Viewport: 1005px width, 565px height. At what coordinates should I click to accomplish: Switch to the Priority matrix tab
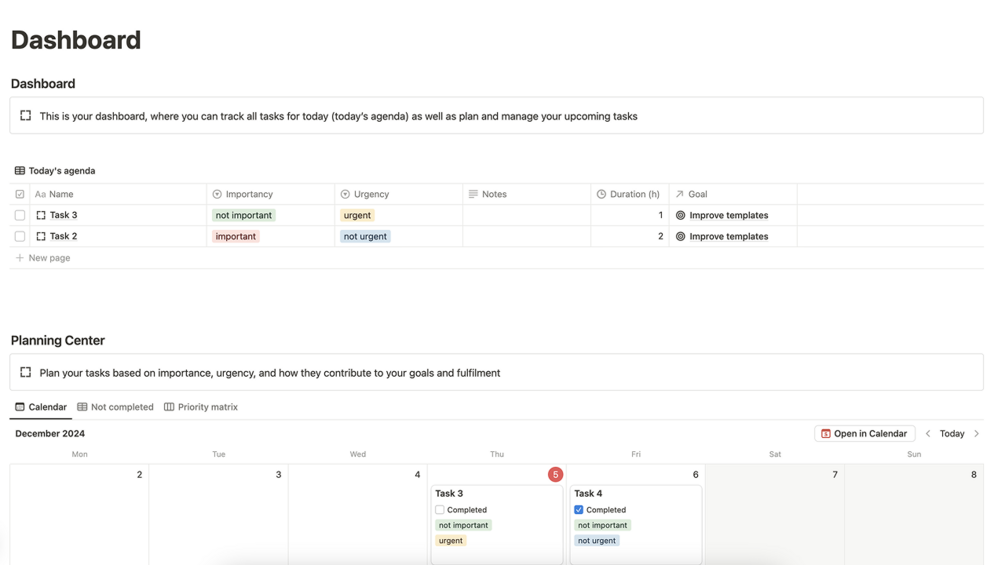pos(201,407)
